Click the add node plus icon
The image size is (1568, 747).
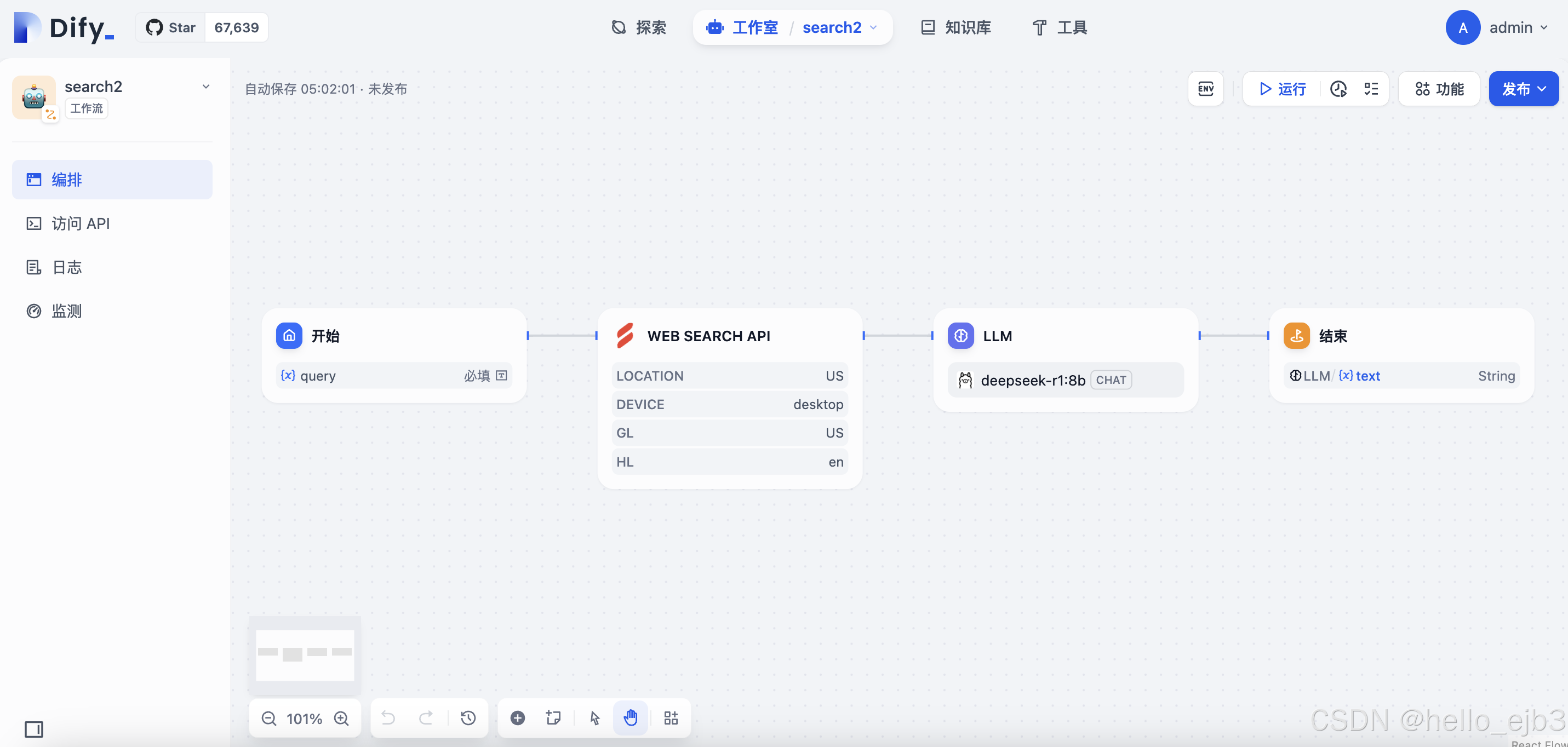[x=517, y=718]
